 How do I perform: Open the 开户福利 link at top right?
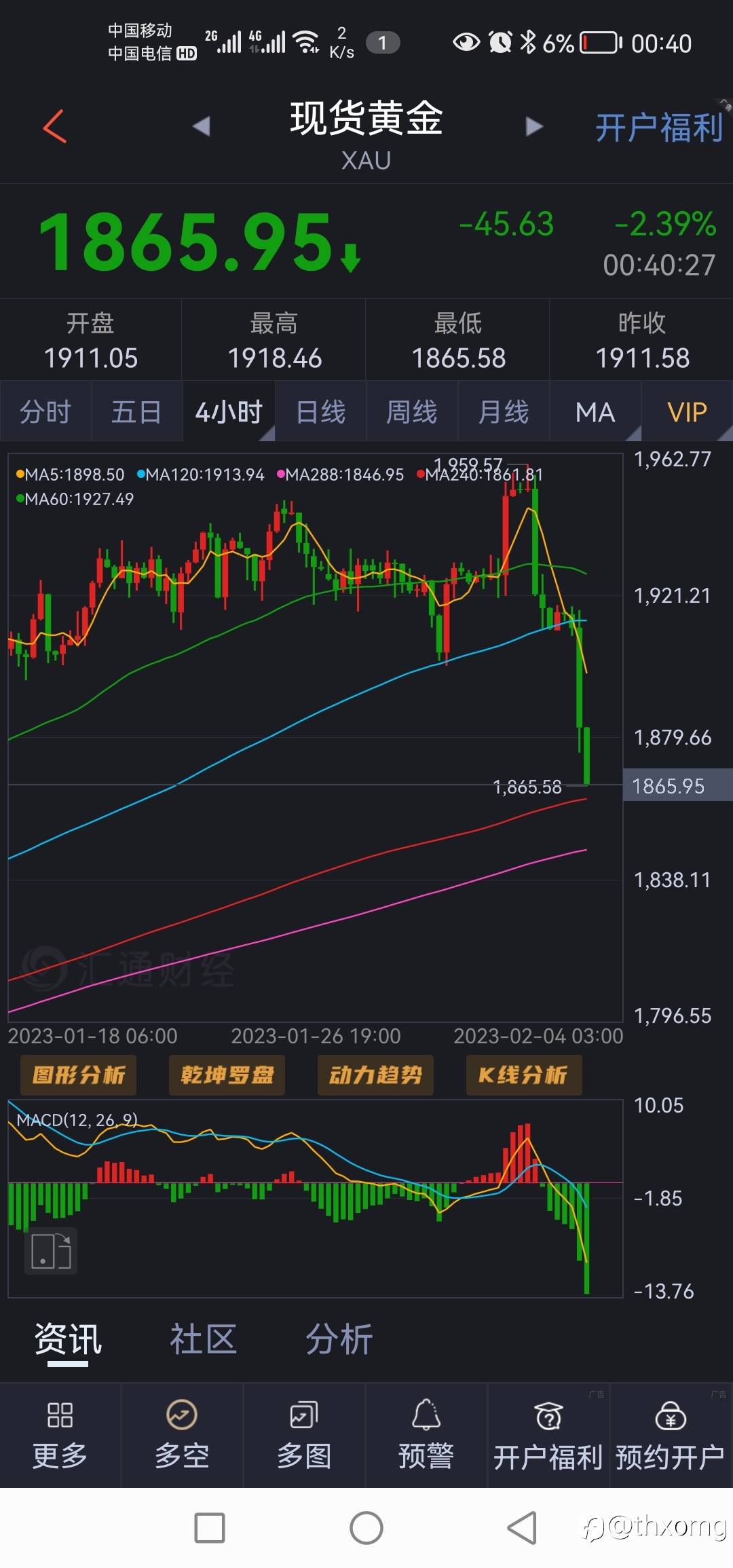pos(659,128)
